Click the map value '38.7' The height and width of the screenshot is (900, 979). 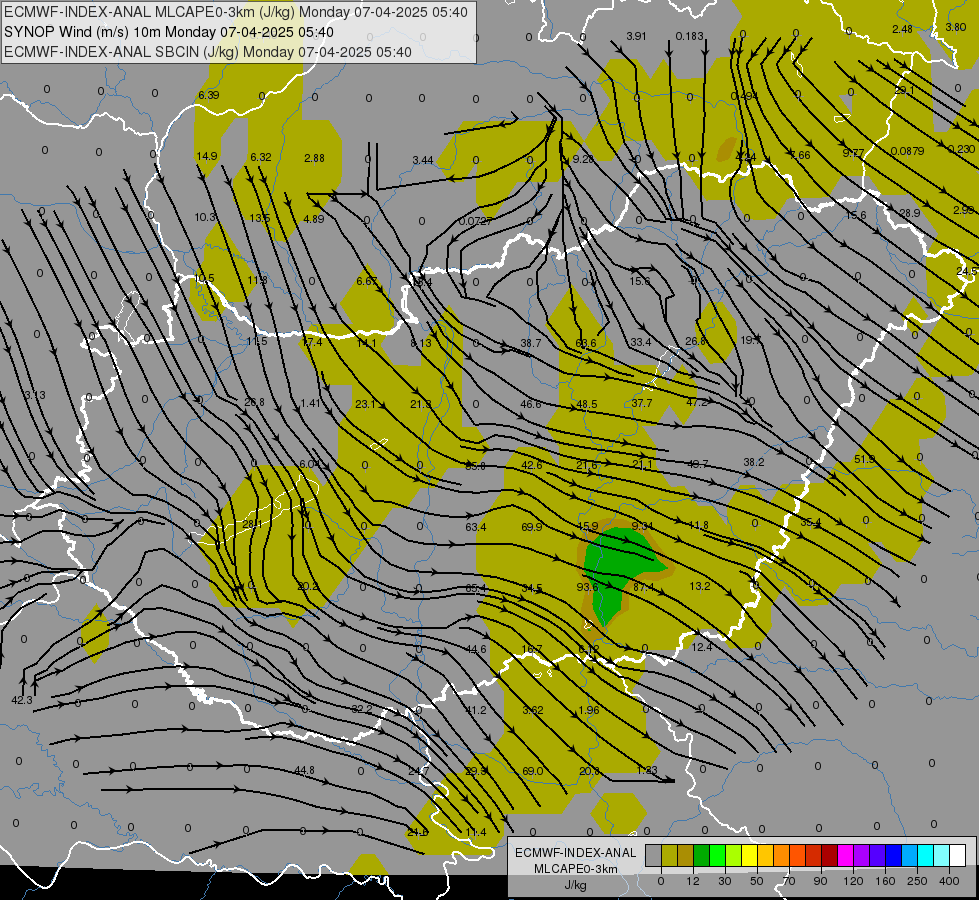531,343
